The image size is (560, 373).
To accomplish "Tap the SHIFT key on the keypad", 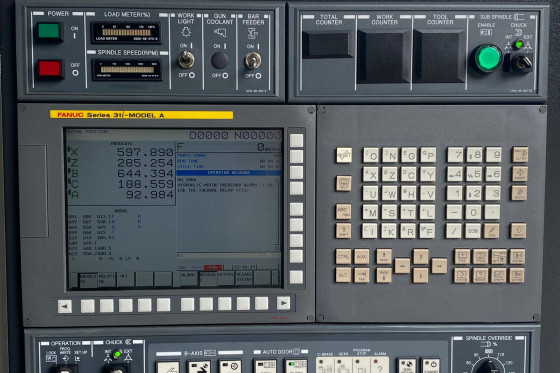I will (343, 230).
